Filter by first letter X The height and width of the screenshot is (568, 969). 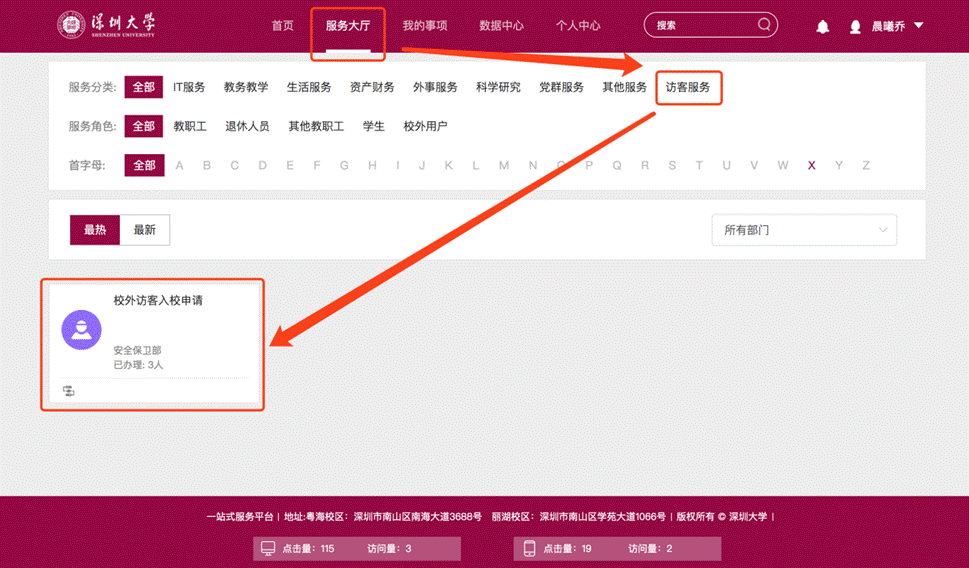tap(811, 165)
